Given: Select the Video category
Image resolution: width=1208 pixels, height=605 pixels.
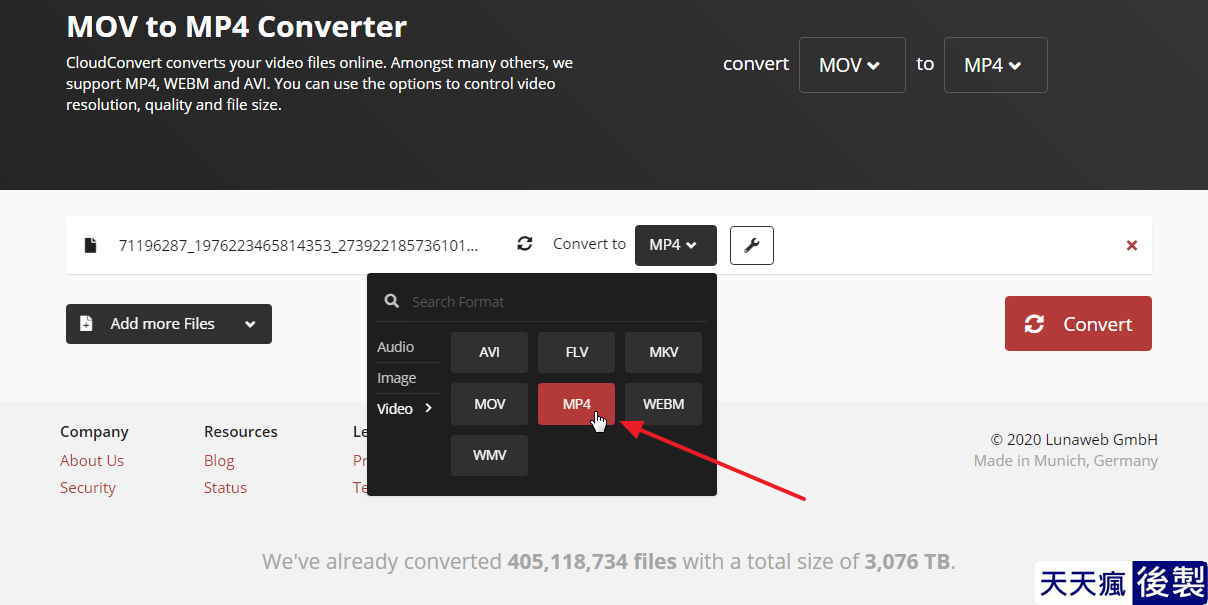Looking at the screenshot, I should [x=405, y=408].
